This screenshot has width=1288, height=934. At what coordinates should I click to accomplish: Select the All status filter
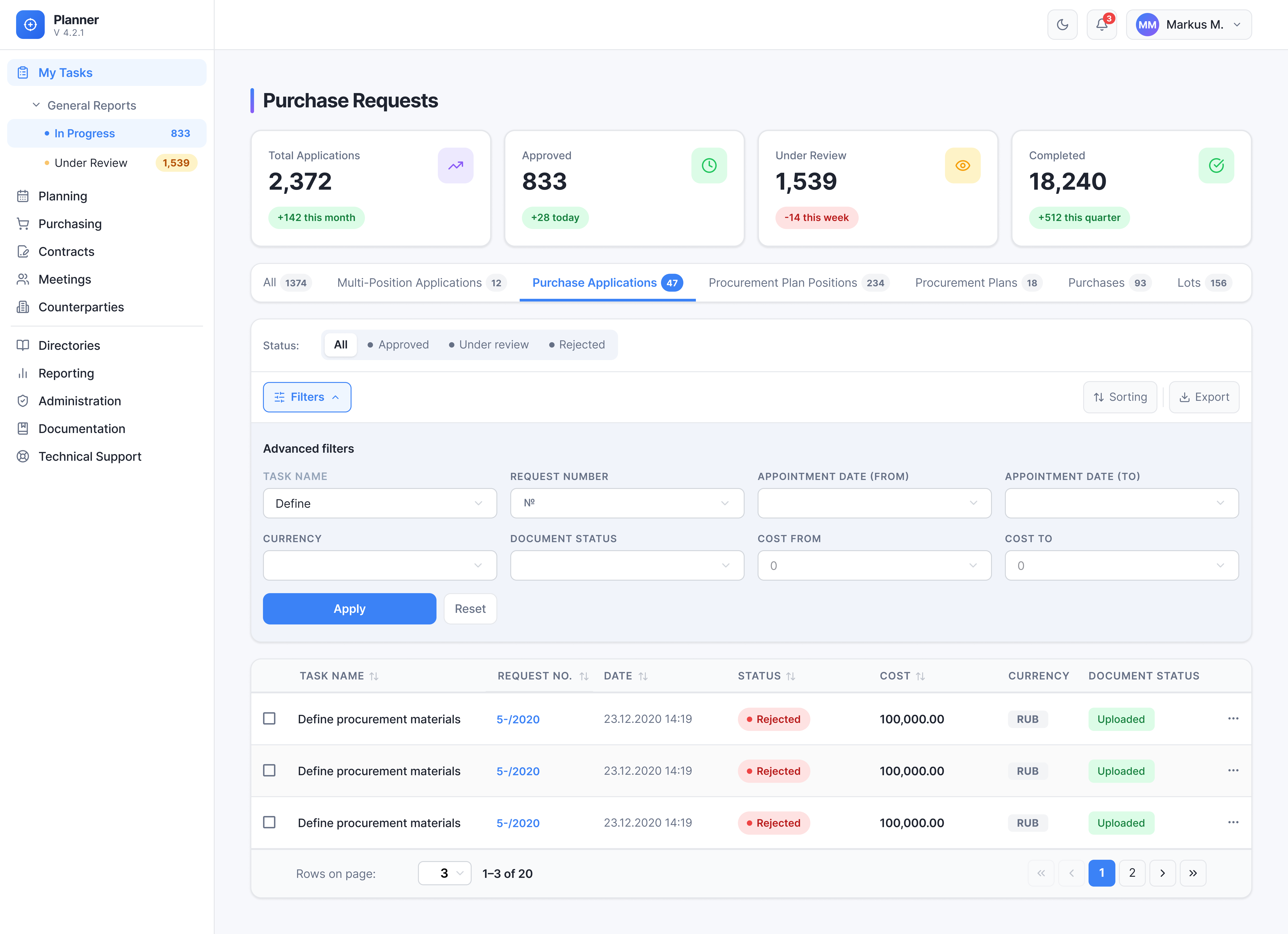(341, 345)
